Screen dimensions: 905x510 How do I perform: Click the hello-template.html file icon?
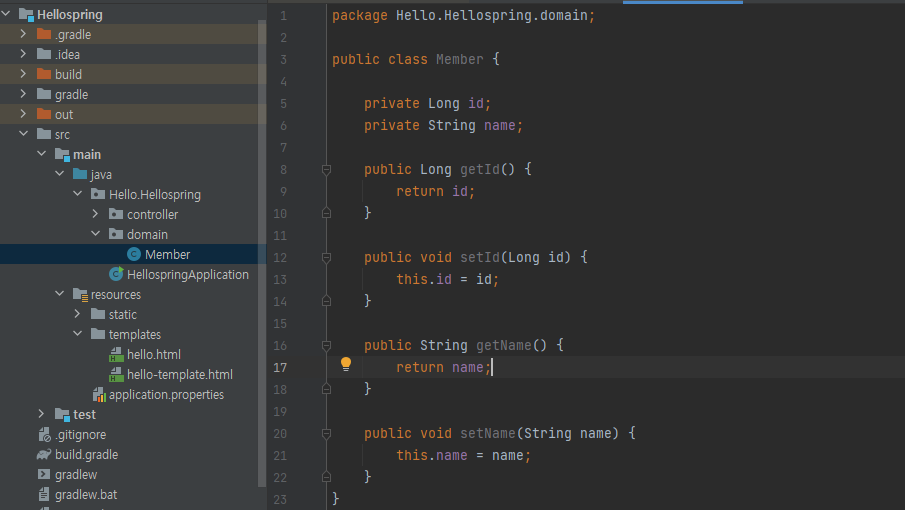coord(117,374)
